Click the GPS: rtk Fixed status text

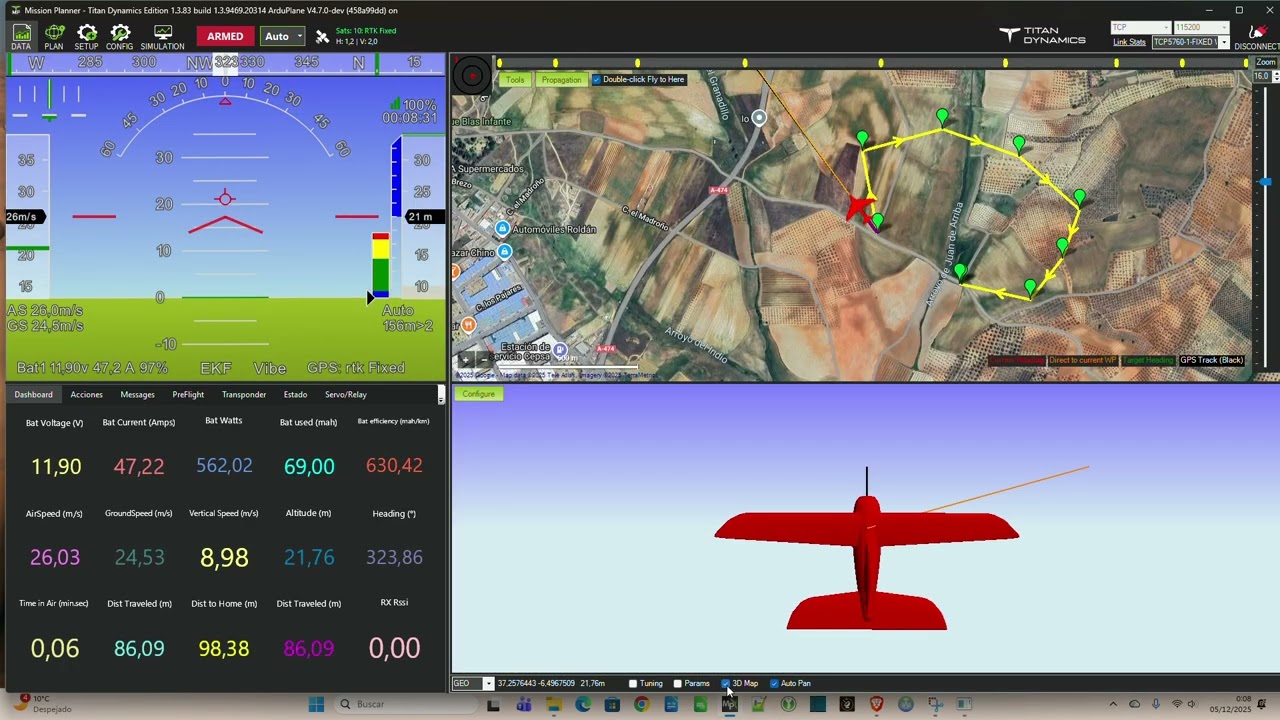[x=356, y=368]
